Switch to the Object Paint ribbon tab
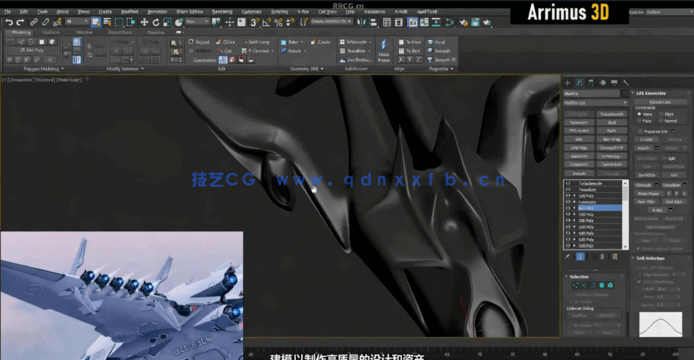 (120, 32)
